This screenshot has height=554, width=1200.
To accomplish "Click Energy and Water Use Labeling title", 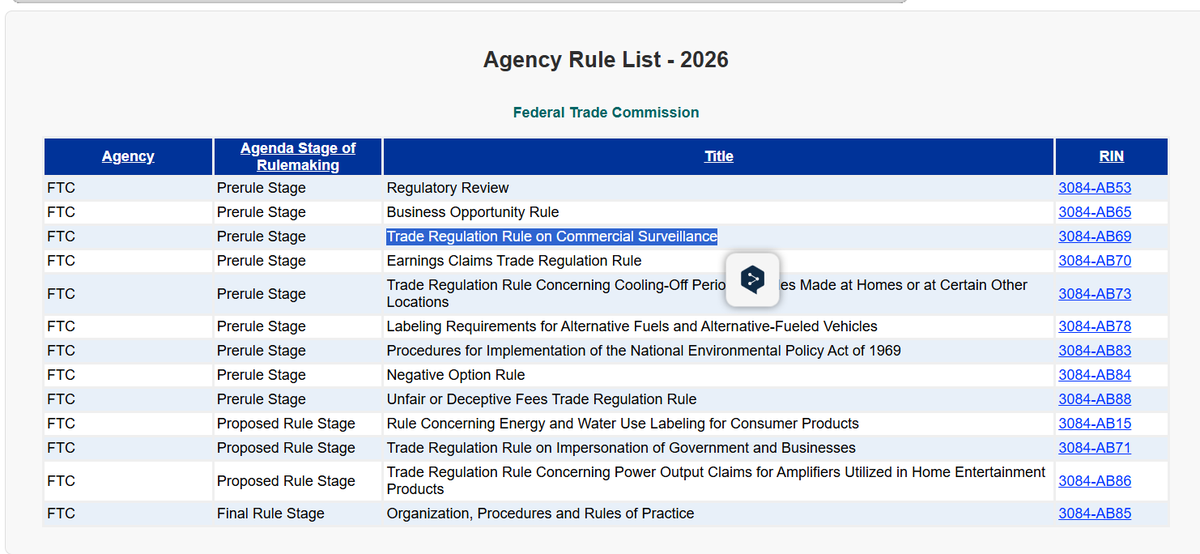I will (x=623, y=424).
